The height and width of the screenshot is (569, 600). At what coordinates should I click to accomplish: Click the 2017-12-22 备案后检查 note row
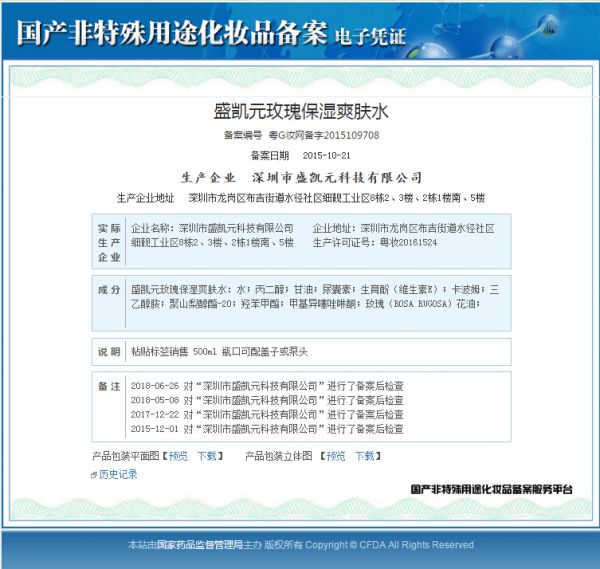[x=267, y=414]
